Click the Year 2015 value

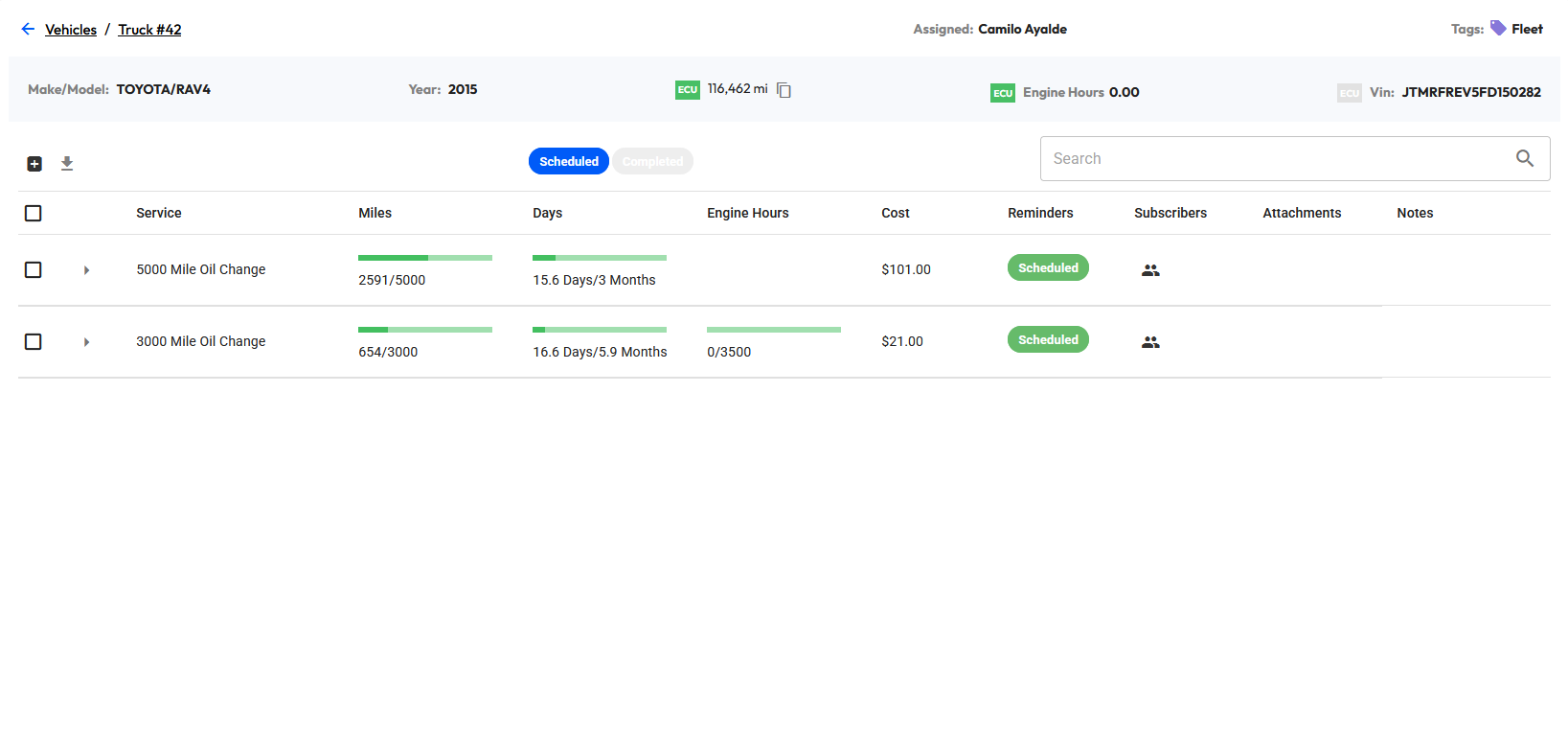pyautogui.click(x=463, y=89)
